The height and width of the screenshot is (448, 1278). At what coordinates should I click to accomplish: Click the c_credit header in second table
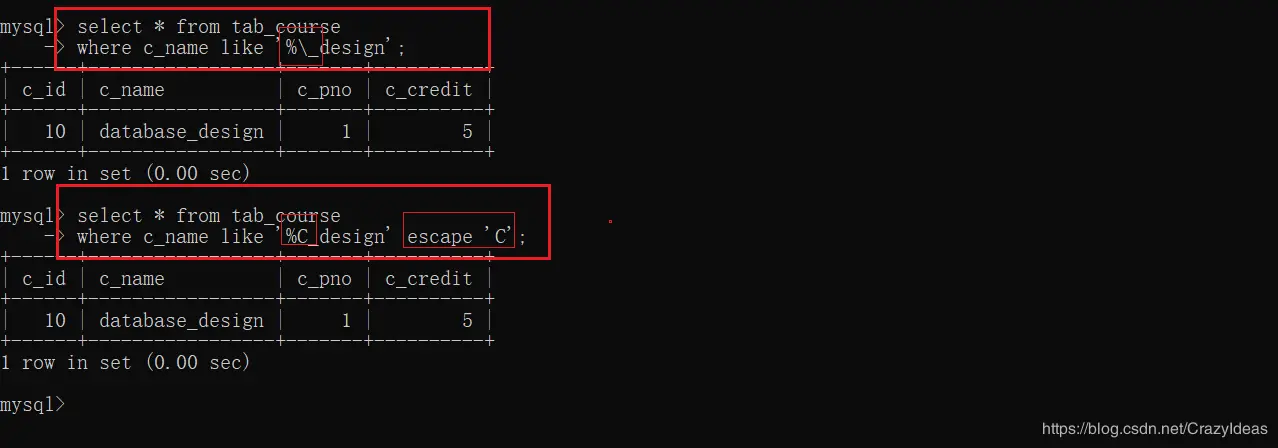tap(429, 279)
